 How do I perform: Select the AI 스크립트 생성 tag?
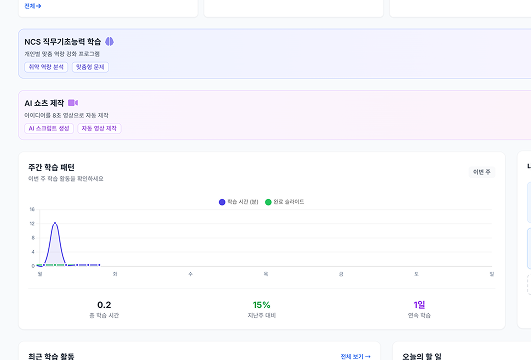coord(49,128)
